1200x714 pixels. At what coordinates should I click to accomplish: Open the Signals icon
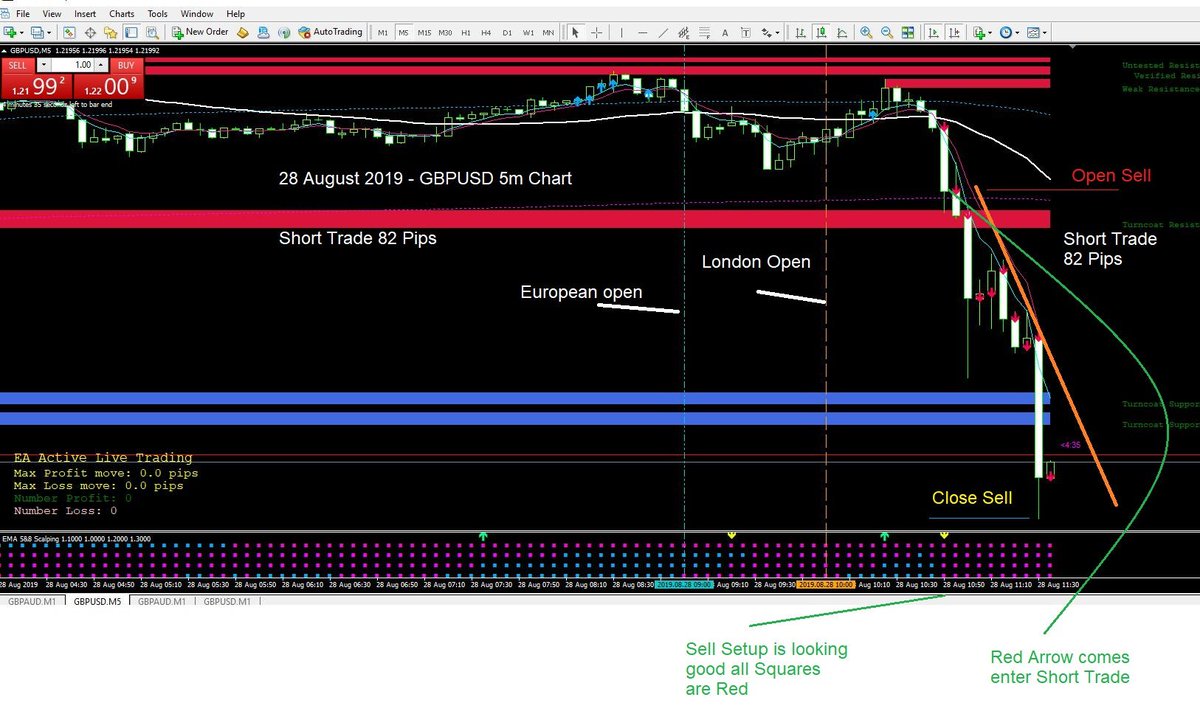pyautogui.click(x=284, y=32)
